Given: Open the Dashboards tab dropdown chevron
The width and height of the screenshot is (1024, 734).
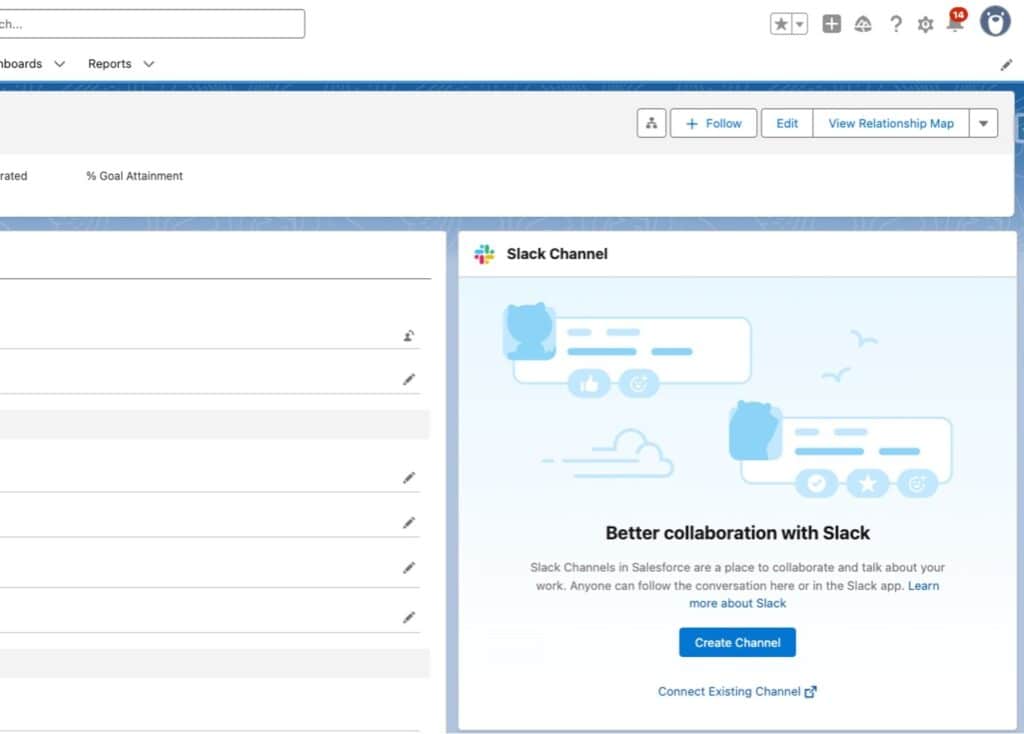Looking at the screenshot, I should pos(59,63).
